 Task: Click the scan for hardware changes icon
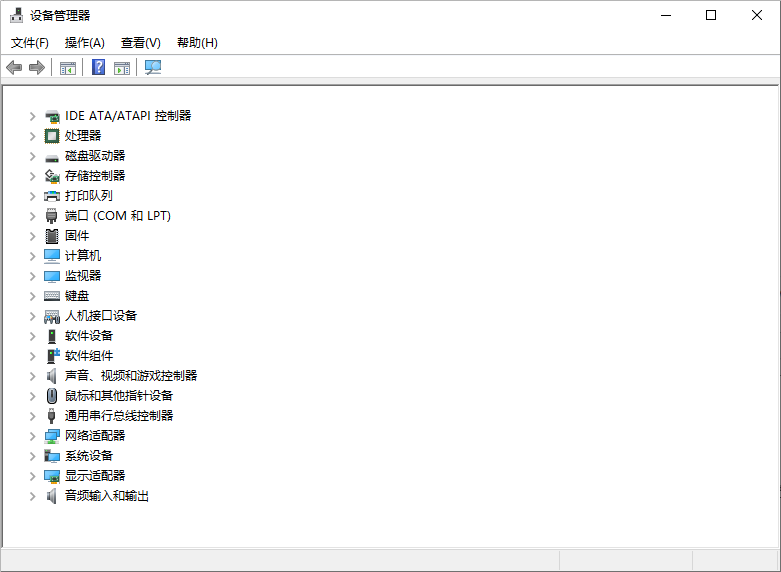pos(153,67)
